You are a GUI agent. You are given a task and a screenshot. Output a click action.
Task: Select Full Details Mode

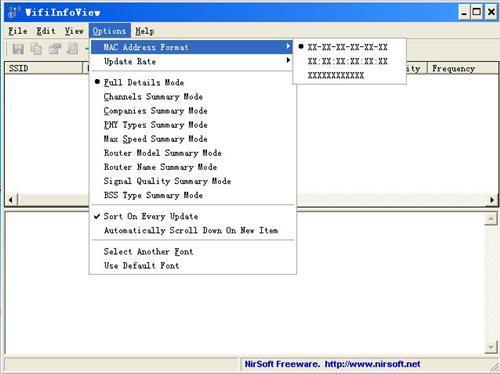[x=193, y=82]
